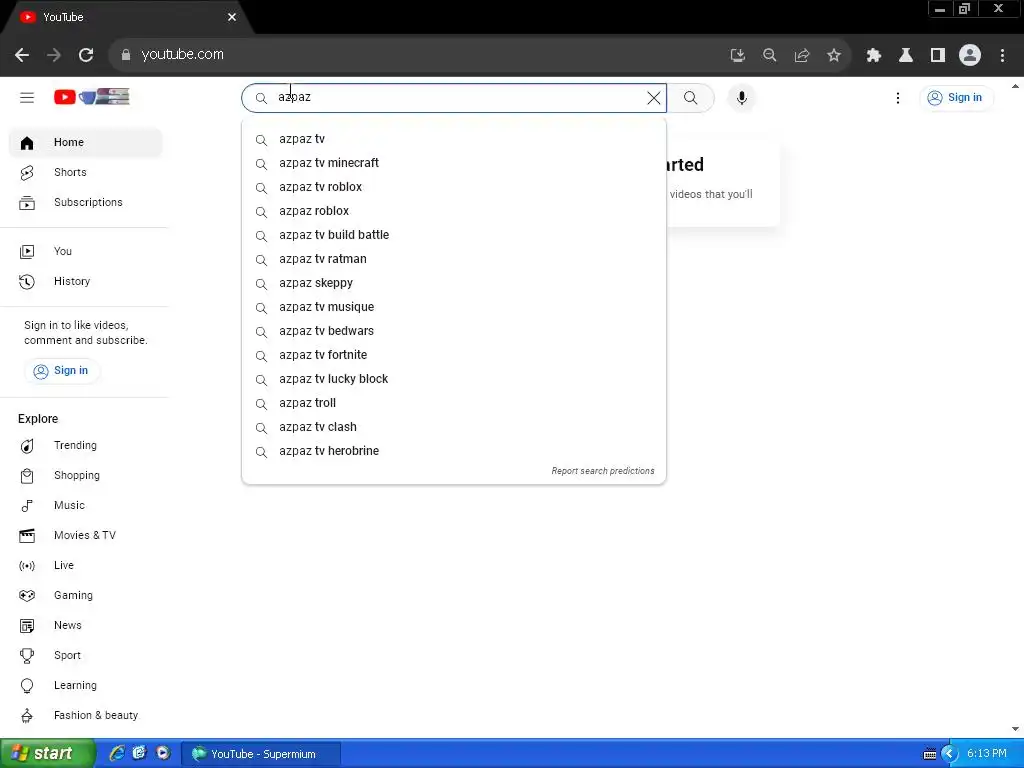Open Trending under Explore

[x=86, y=445]
